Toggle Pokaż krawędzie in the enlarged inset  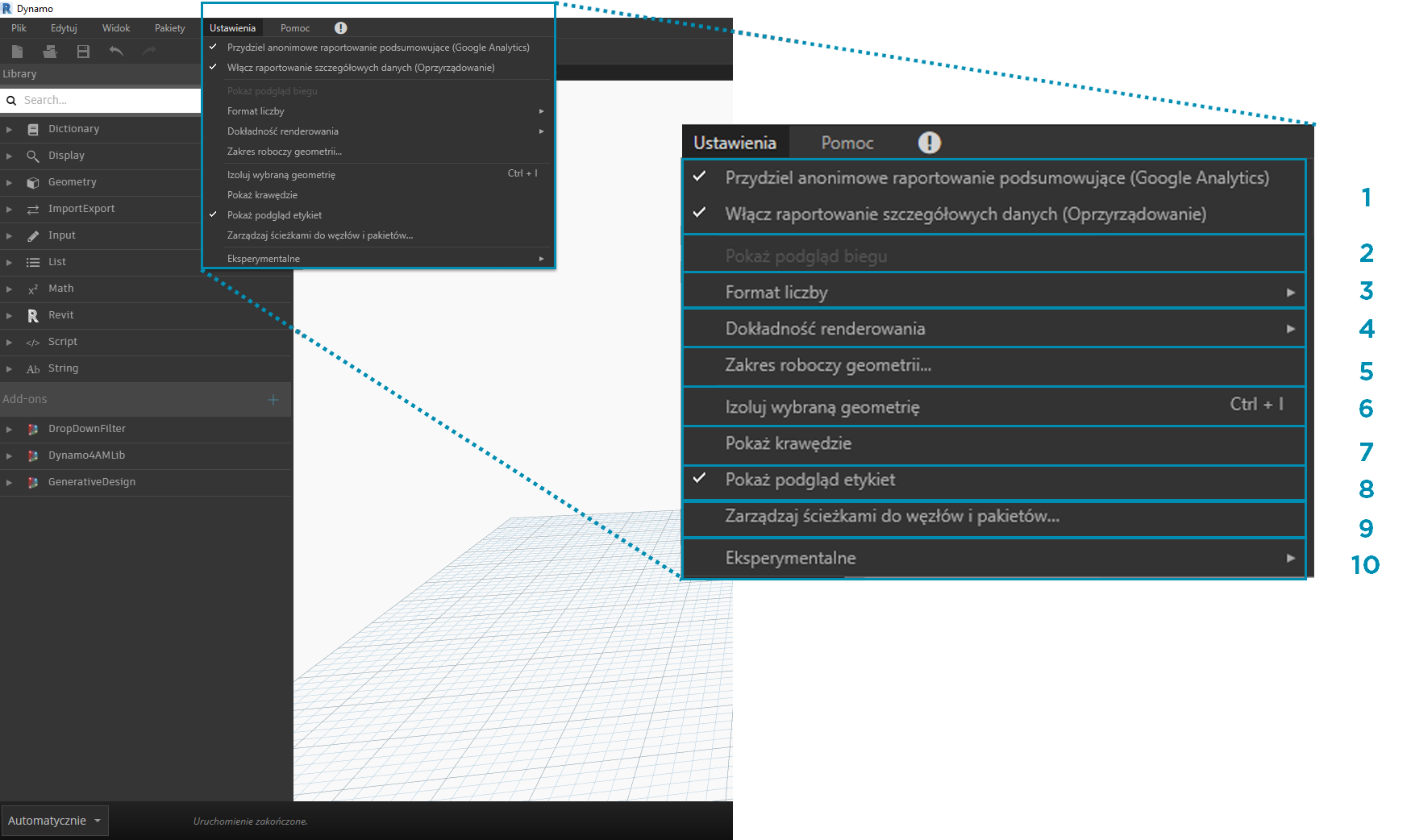994,443
